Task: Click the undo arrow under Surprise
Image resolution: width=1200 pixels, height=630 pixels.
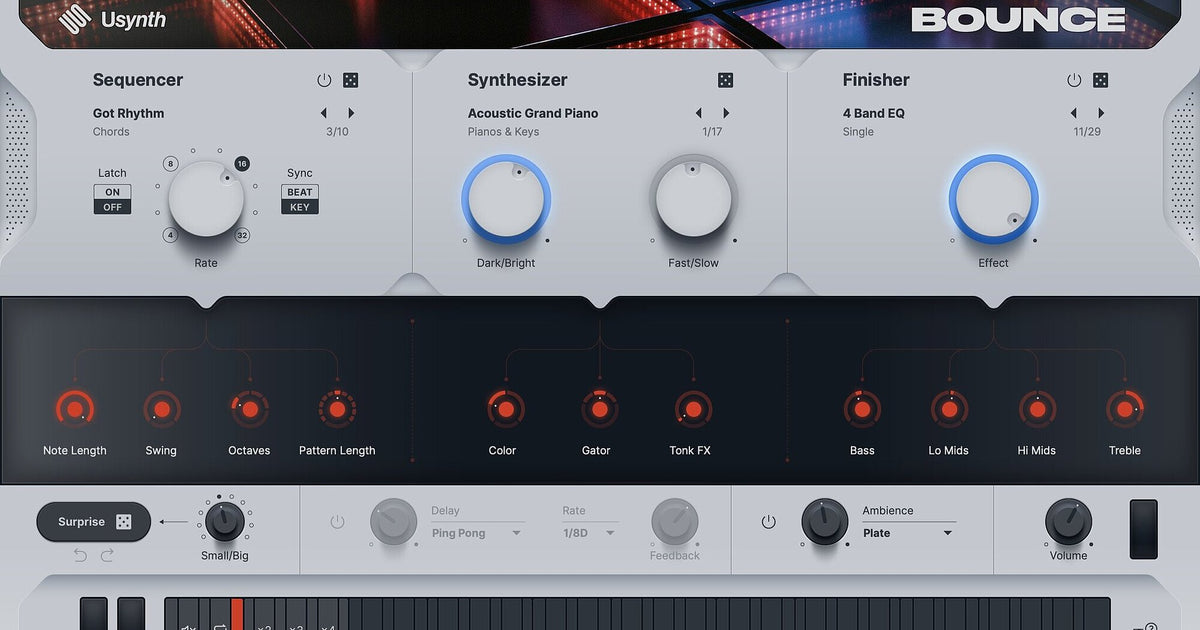Action: click(x=80, y=555)
